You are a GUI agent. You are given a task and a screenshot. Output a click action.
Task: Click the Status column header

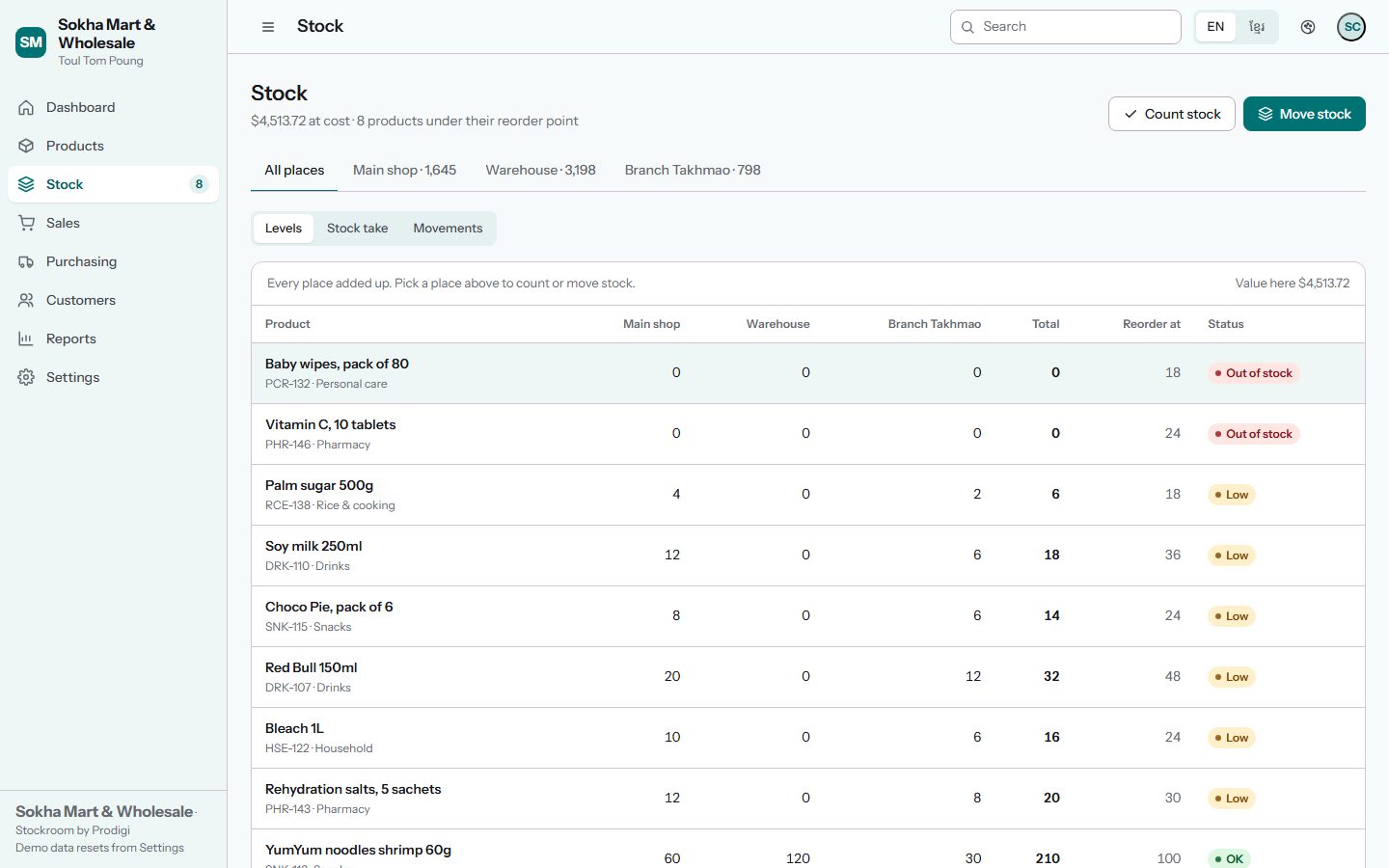click(1226, 324)
